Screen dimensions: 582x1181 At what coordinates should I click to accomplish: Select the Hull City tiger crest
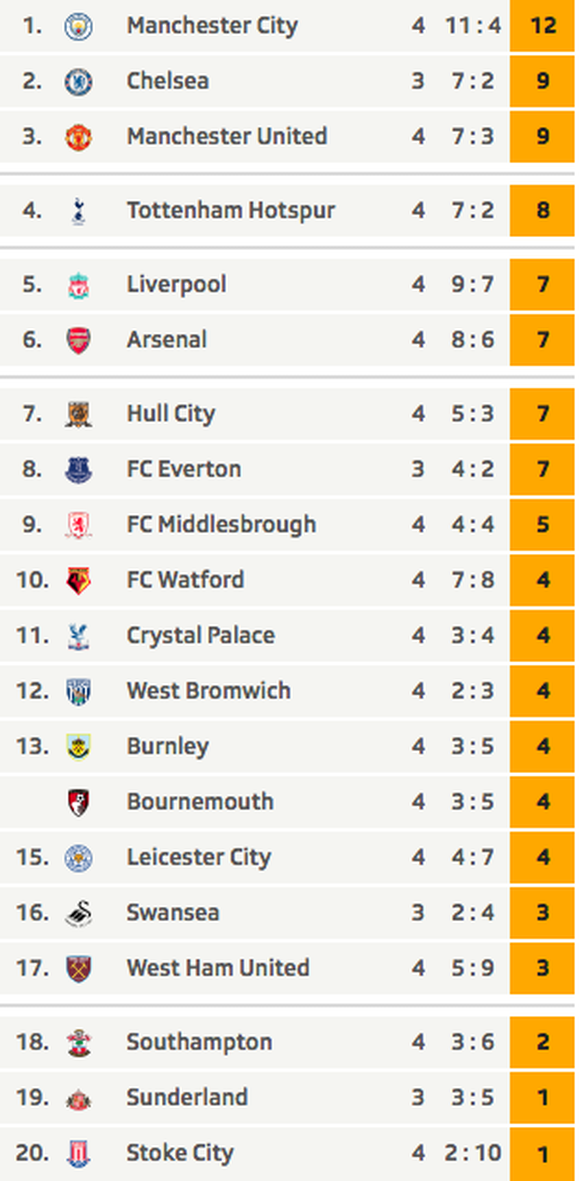[x=78, y=414]
